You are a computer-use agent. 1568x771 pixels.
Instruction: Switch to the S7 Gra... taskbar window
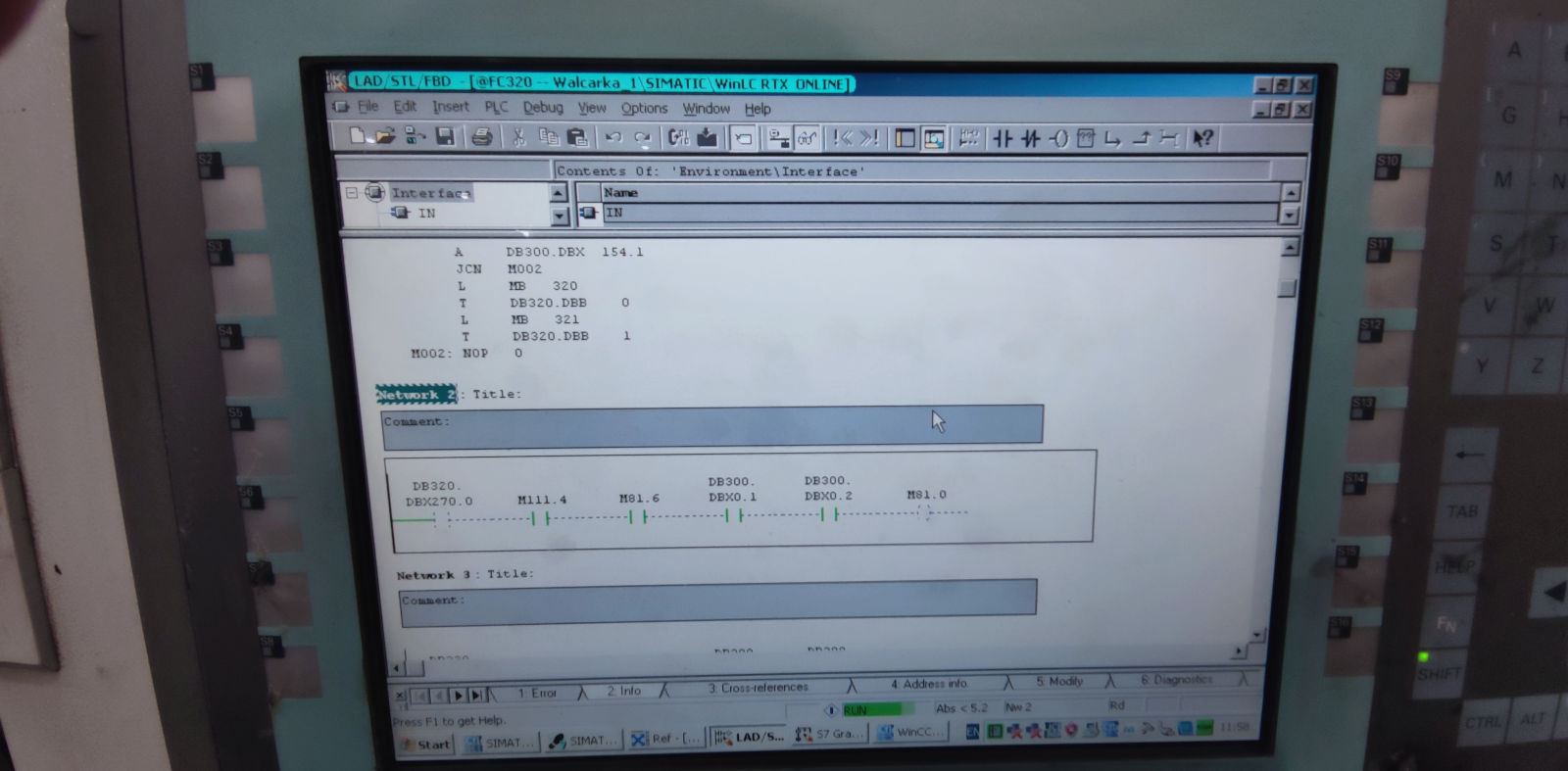tap(829, 734)
